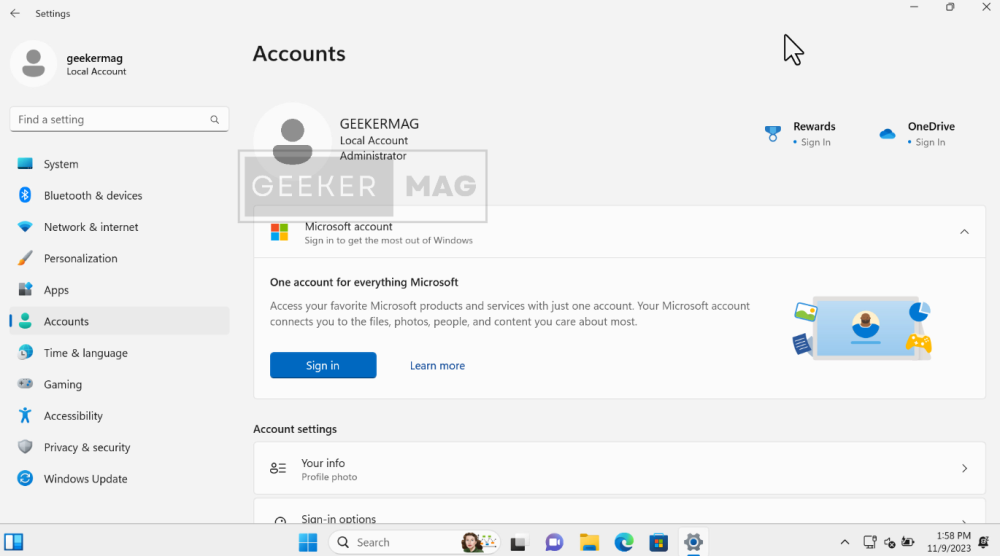Click the blue Sign in button
This screenshot has width=1000, height=556.
click(x=323, y=365)
